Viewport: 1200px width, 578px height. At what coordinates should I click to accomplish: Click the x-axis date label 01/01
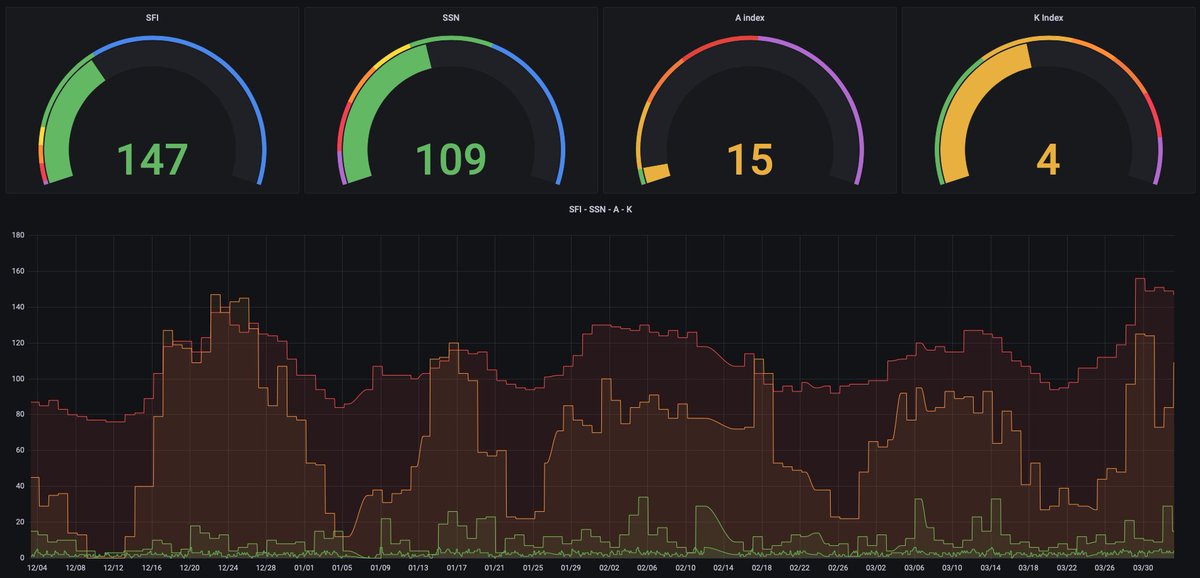(304, 567)
